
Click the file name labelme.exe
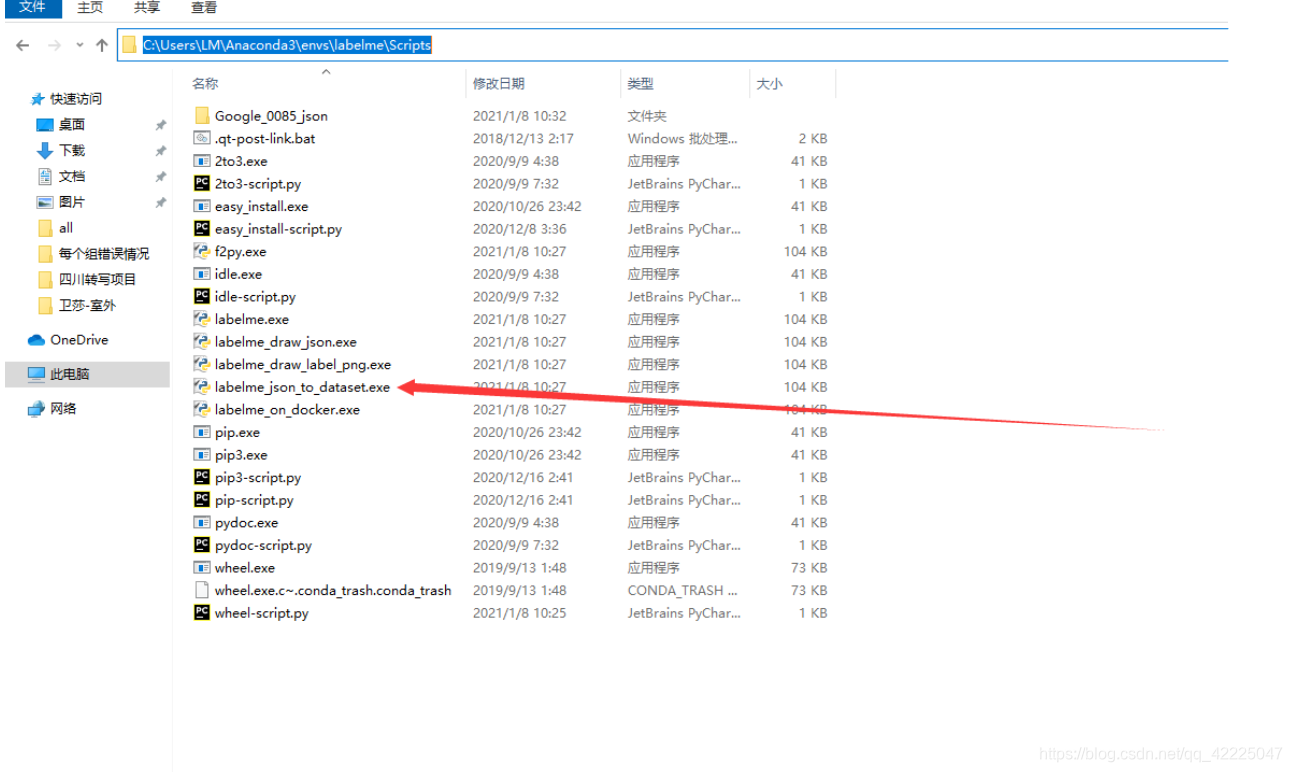point(252,320)
